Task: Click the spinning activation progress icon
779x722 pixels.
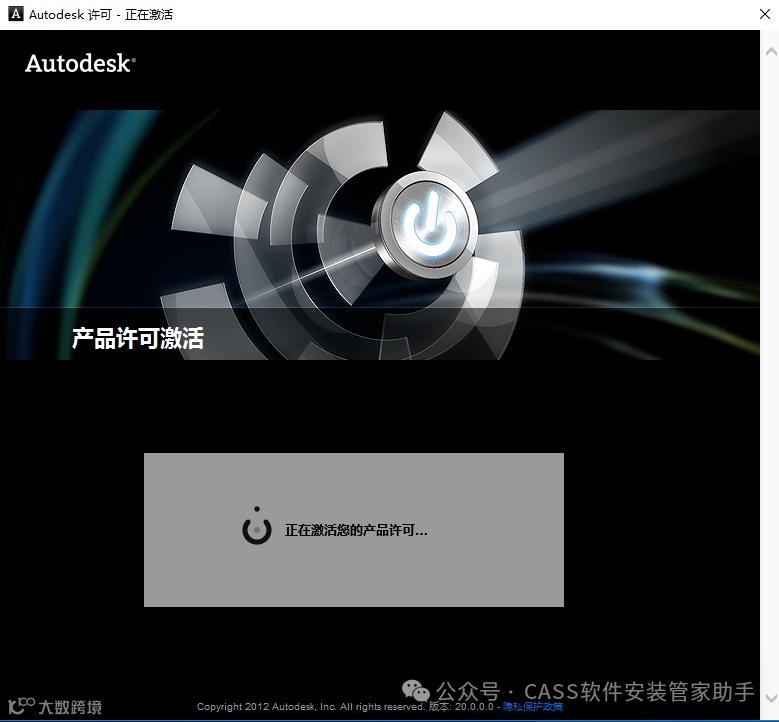Action: coord(257,526)
